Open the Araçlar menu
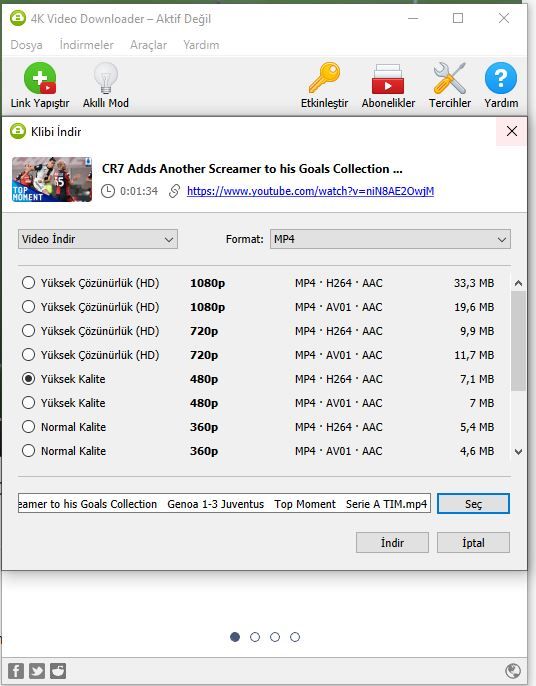 (148, 45)
